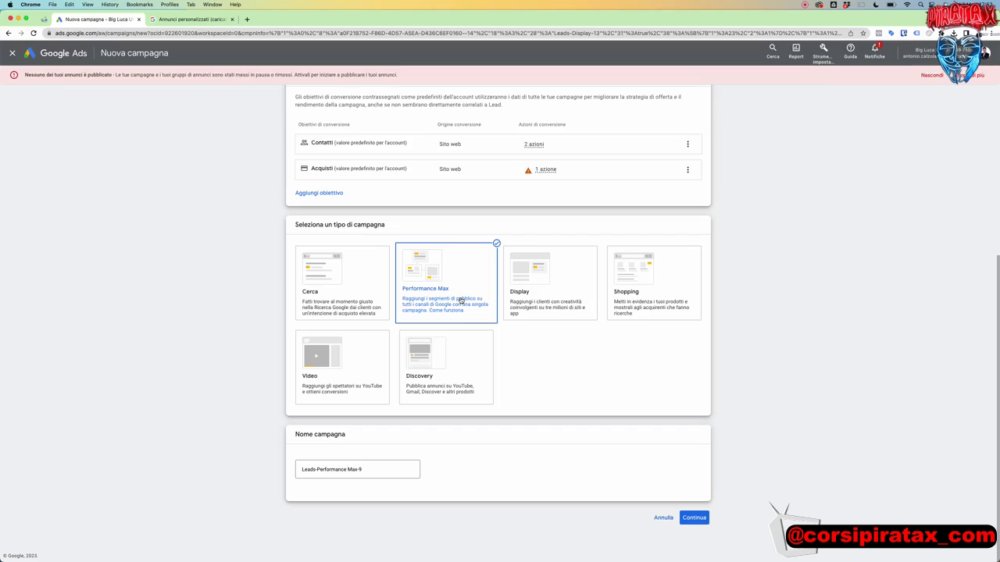Click Nascondi in the alert banner
This screenshot has width=1000, height=562.
point(932,75)
